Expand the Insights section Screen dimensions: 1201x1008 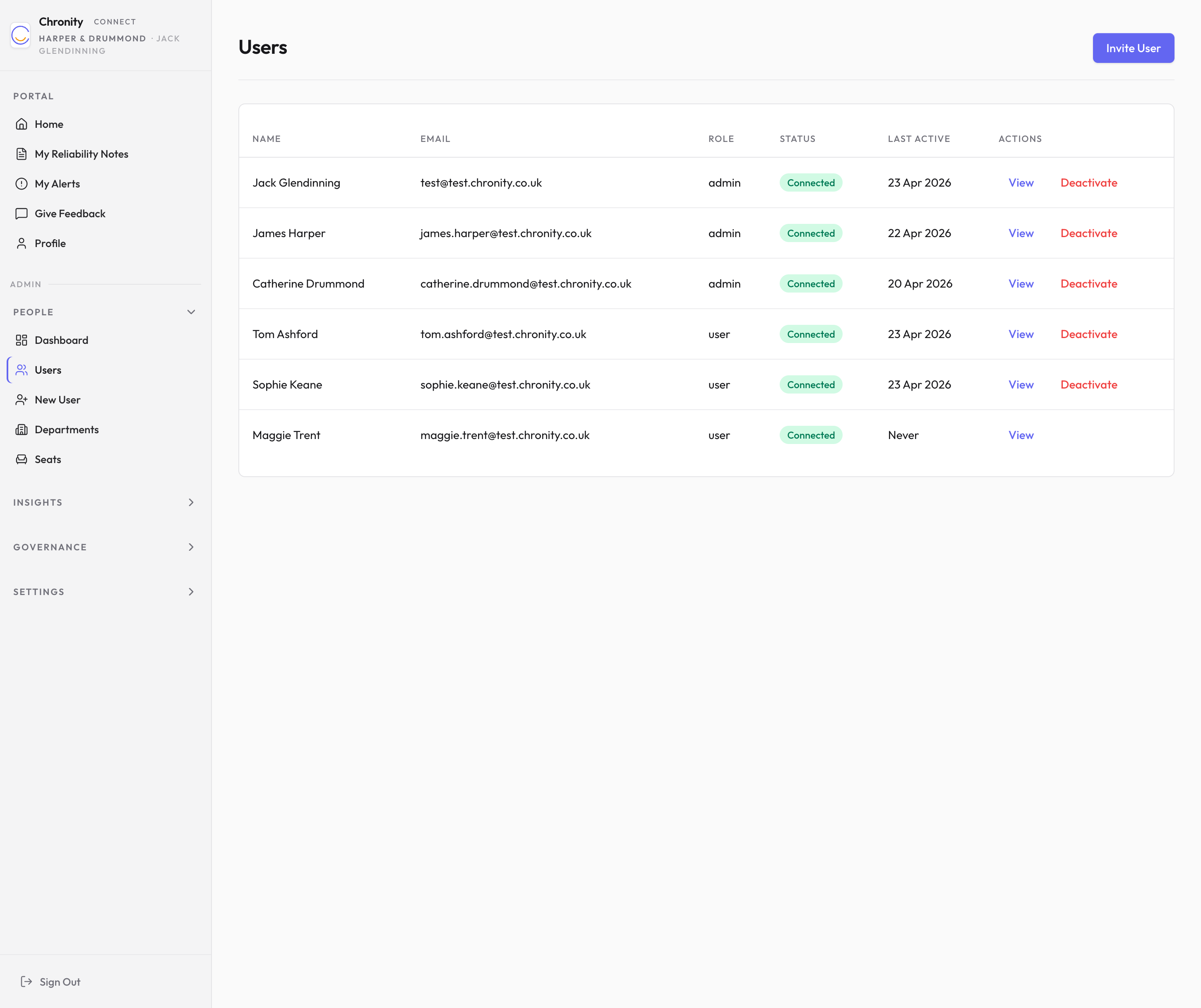pyautogui.click(x=190, y=502)
